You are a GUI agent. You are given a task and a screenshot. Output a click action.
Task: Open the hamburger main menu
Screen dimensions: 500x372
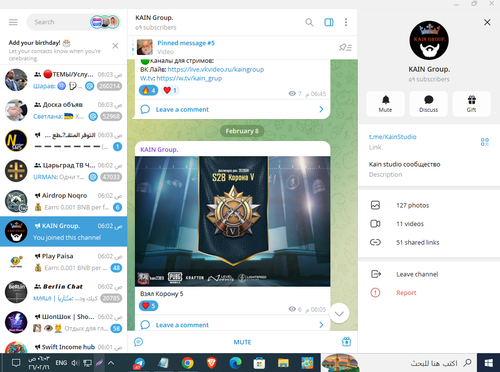pyautogui.click(x=13, y=22)
